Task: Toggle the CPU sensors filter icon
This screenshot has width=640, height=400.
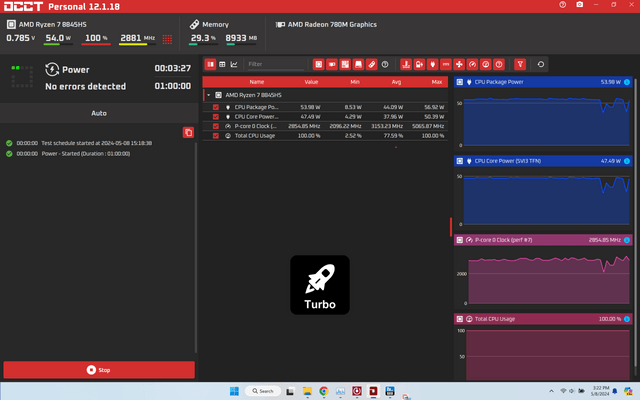Action: (318, 64)
